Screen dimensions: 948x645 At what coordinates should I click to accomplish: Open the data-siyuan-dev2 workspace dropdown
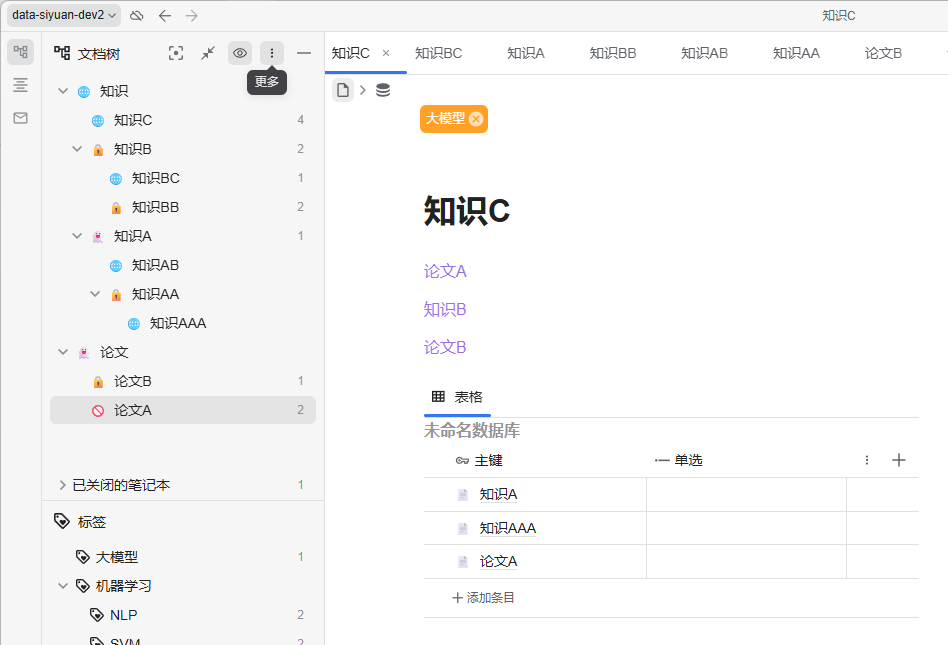click(x=64, y=15)
